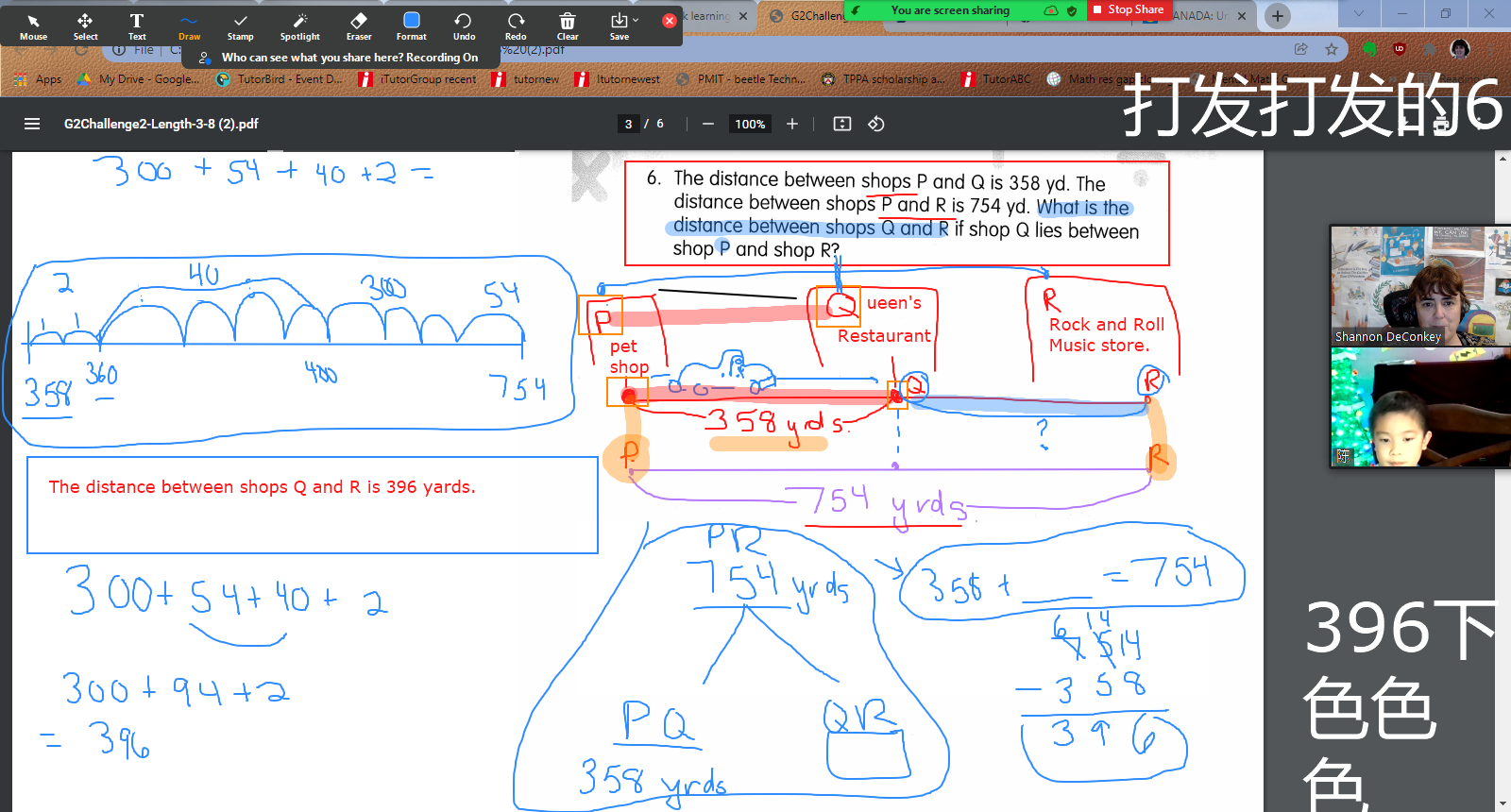Open the tab search dropdown arrow
The width and height of the screenshot is (1511, 812).
click(1359, 13)
